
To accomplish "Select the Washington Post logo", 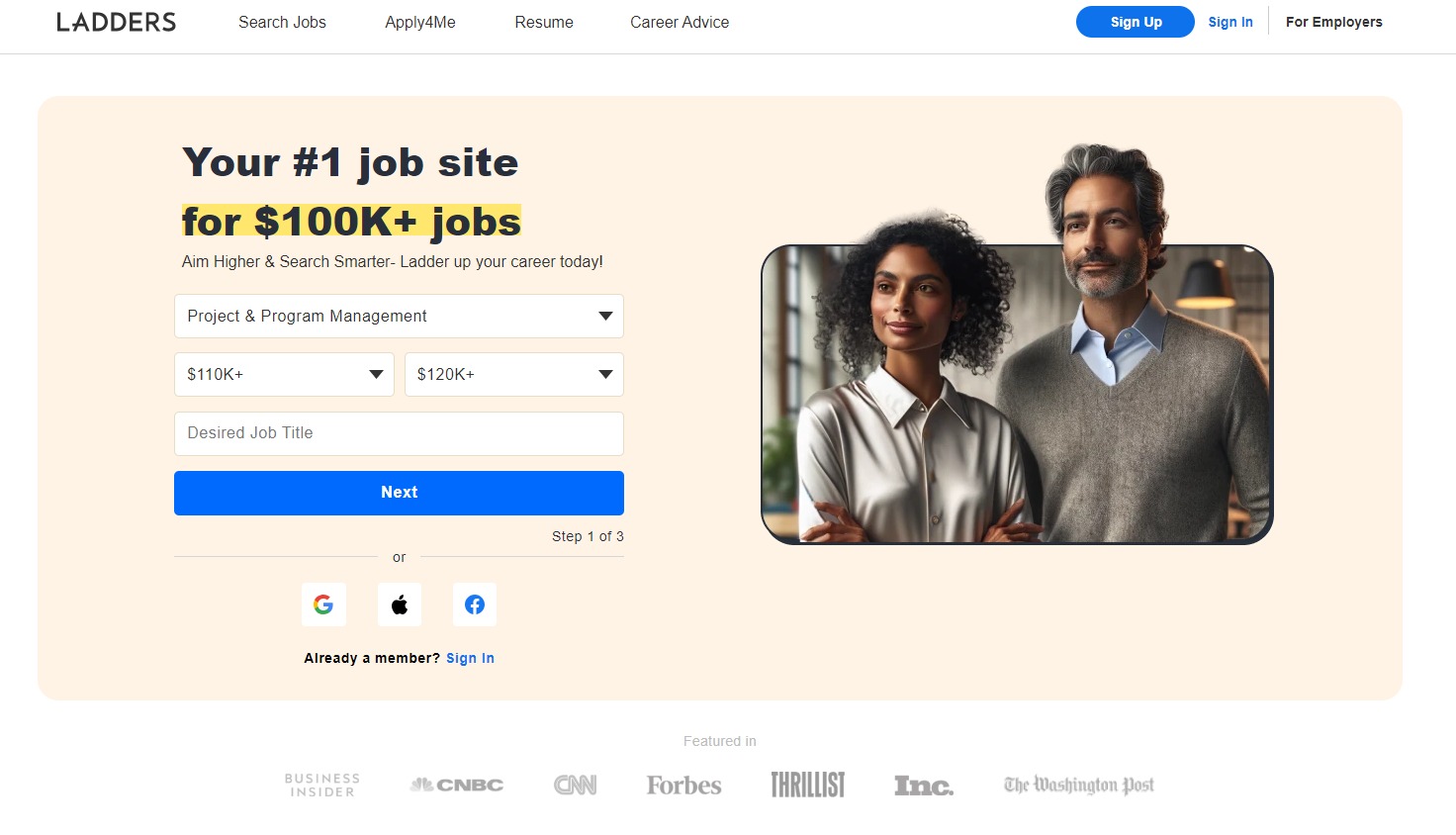I will click(x=1078, y=784).
